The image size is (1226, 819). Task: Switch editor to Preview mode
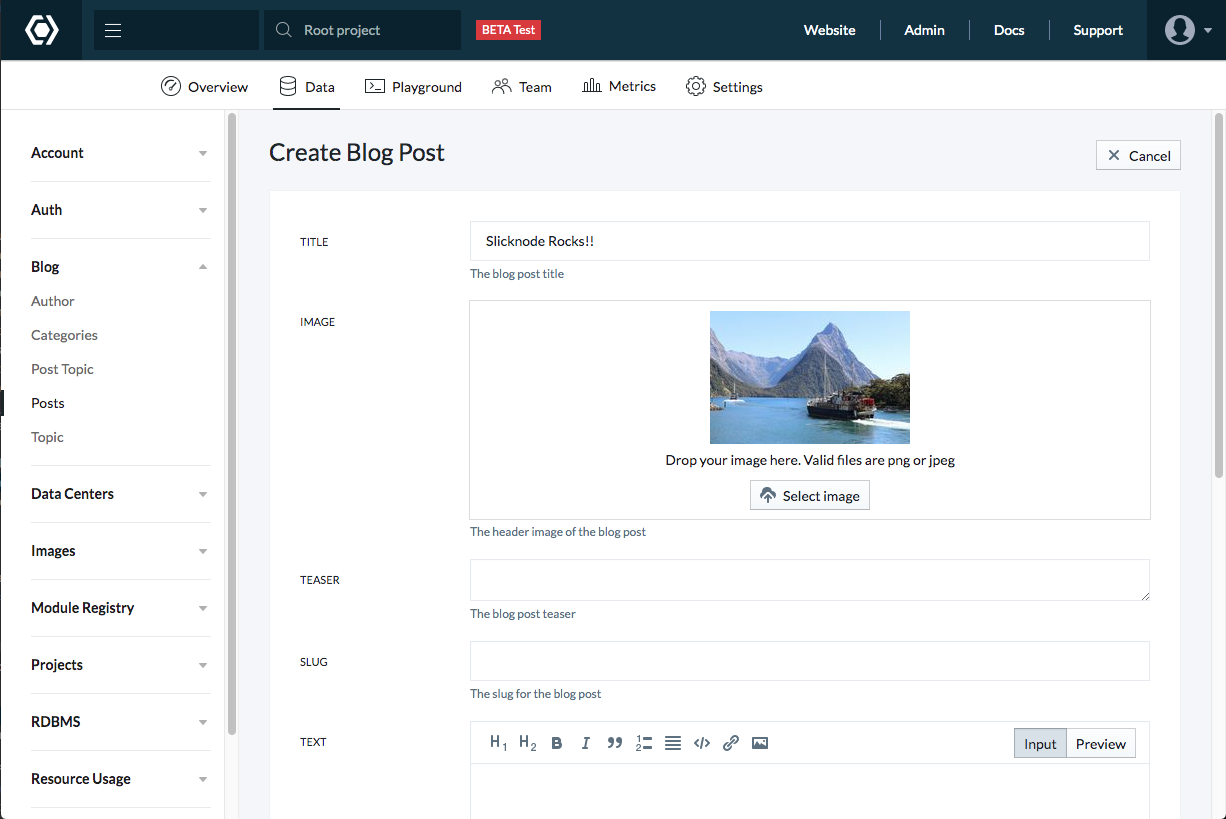pyautogui.click(x=1100, y=744)
